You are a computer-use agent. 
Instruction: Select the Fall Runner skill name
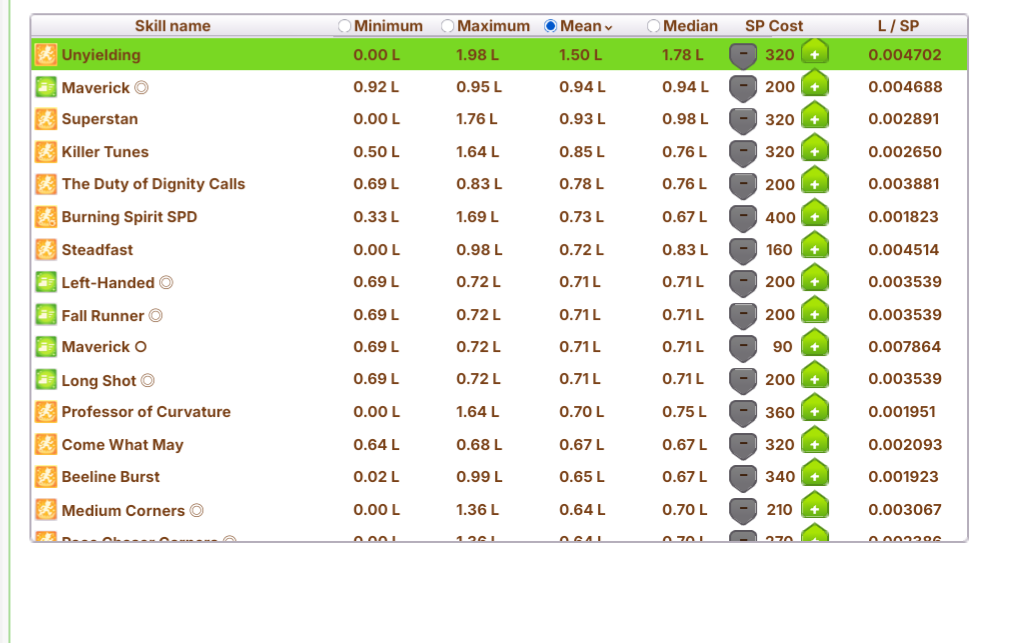tap(103, 315)
